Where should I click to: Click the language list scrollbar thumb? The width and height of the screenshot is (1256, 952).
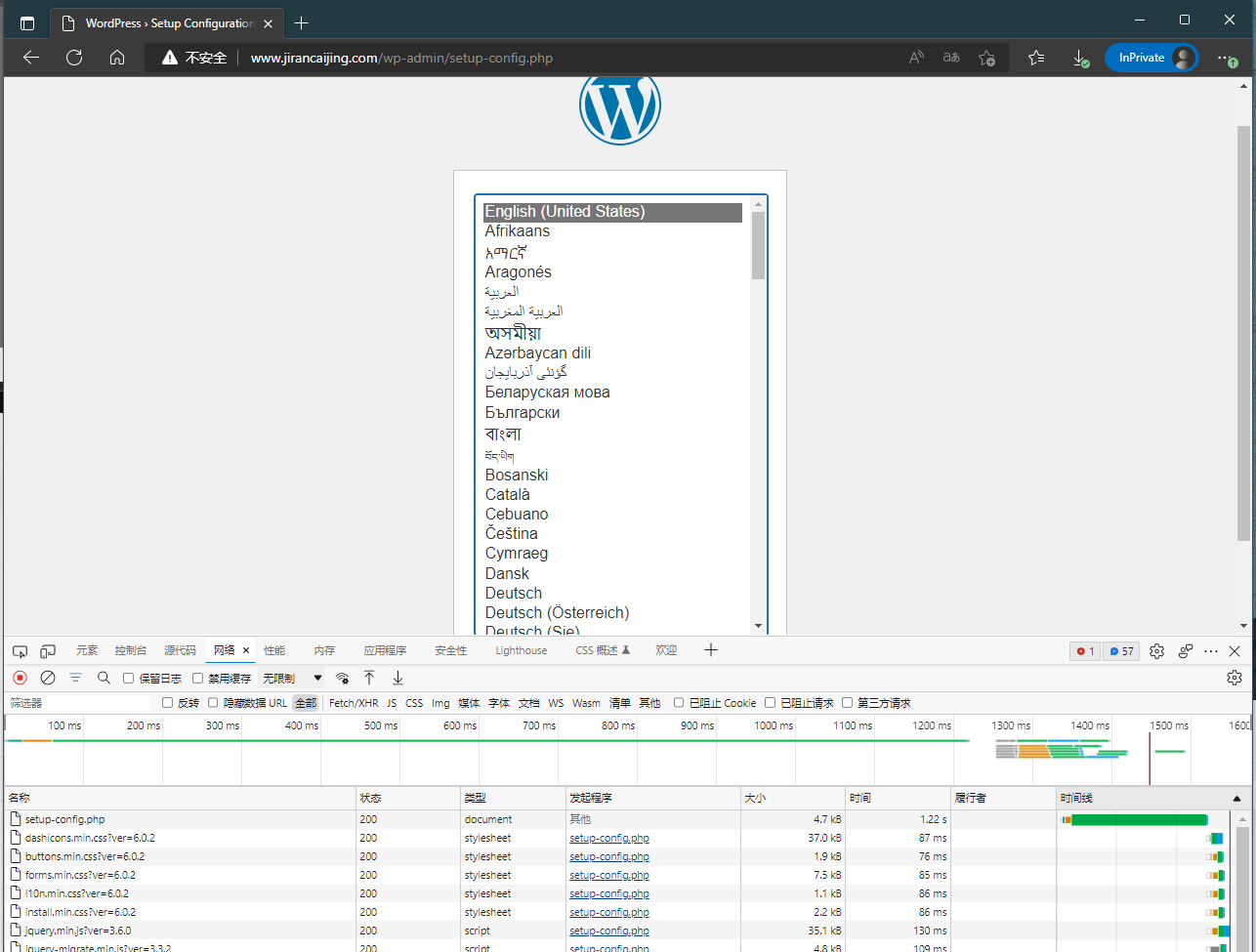(x=758, y=246)
